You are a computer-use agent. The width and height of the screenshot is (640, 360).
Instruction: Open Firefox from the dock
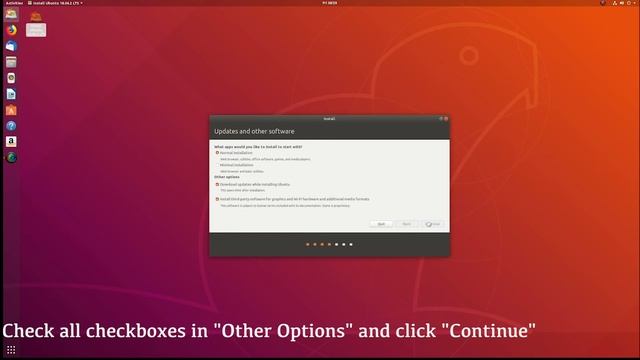(x=11, y=30)
